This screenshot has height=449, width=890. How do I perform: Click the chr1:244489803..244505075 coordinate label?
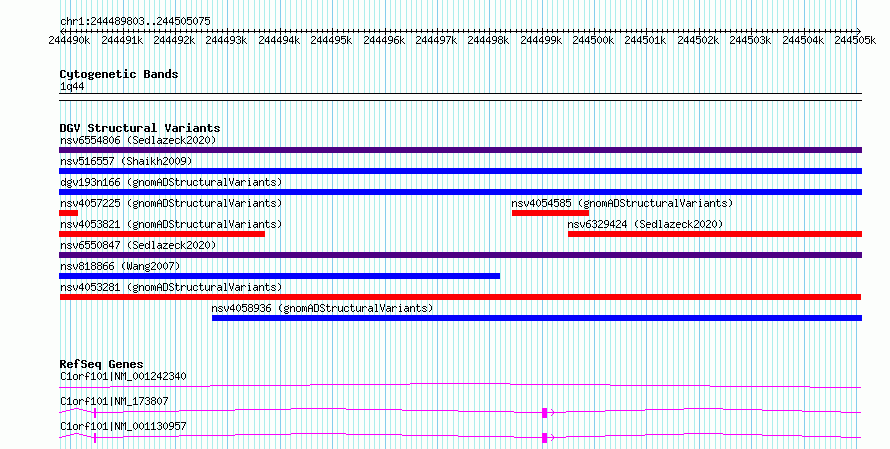coord(135,21)
